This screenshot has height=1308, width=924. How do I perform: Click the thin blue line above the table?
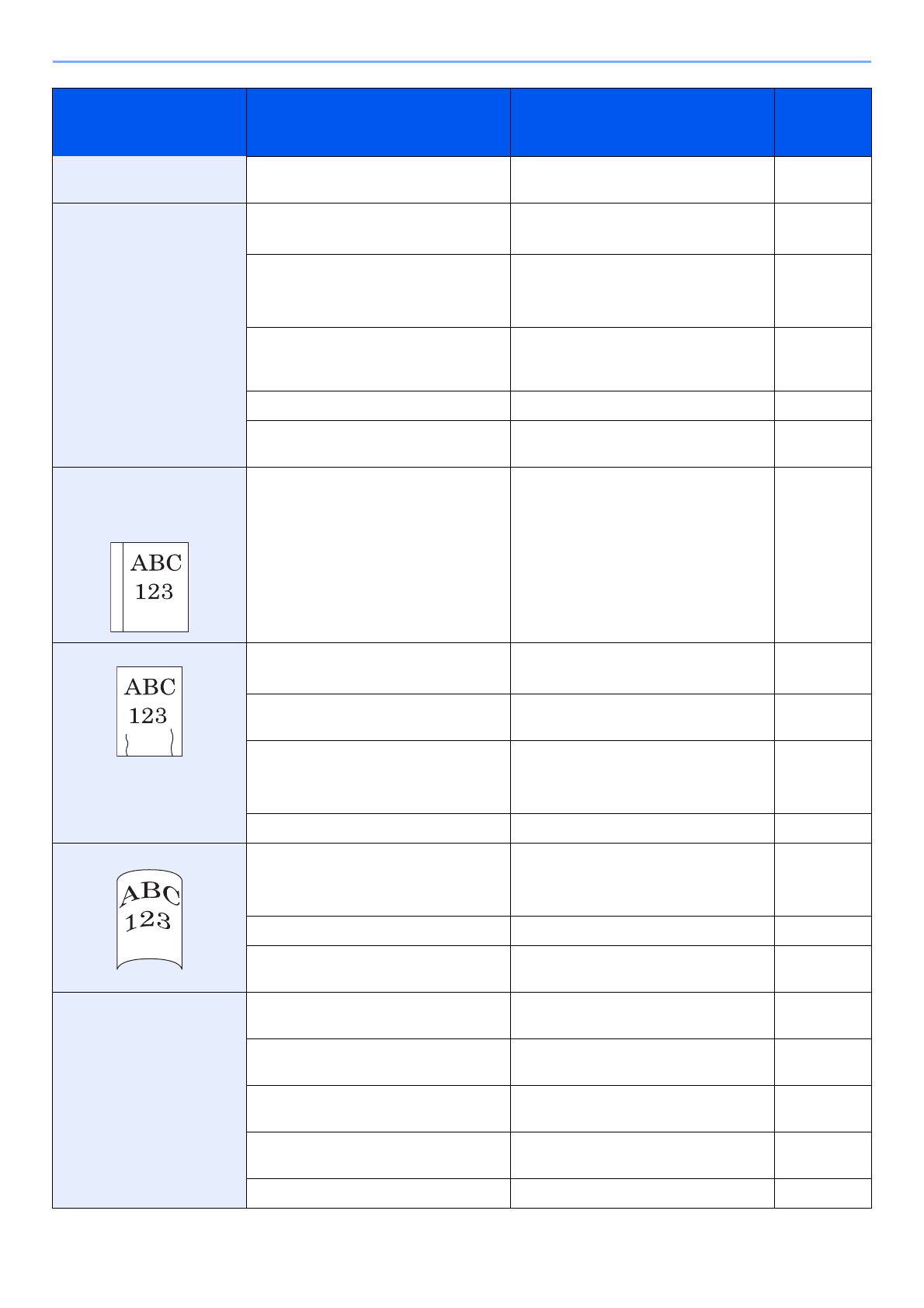click(462, 61)
